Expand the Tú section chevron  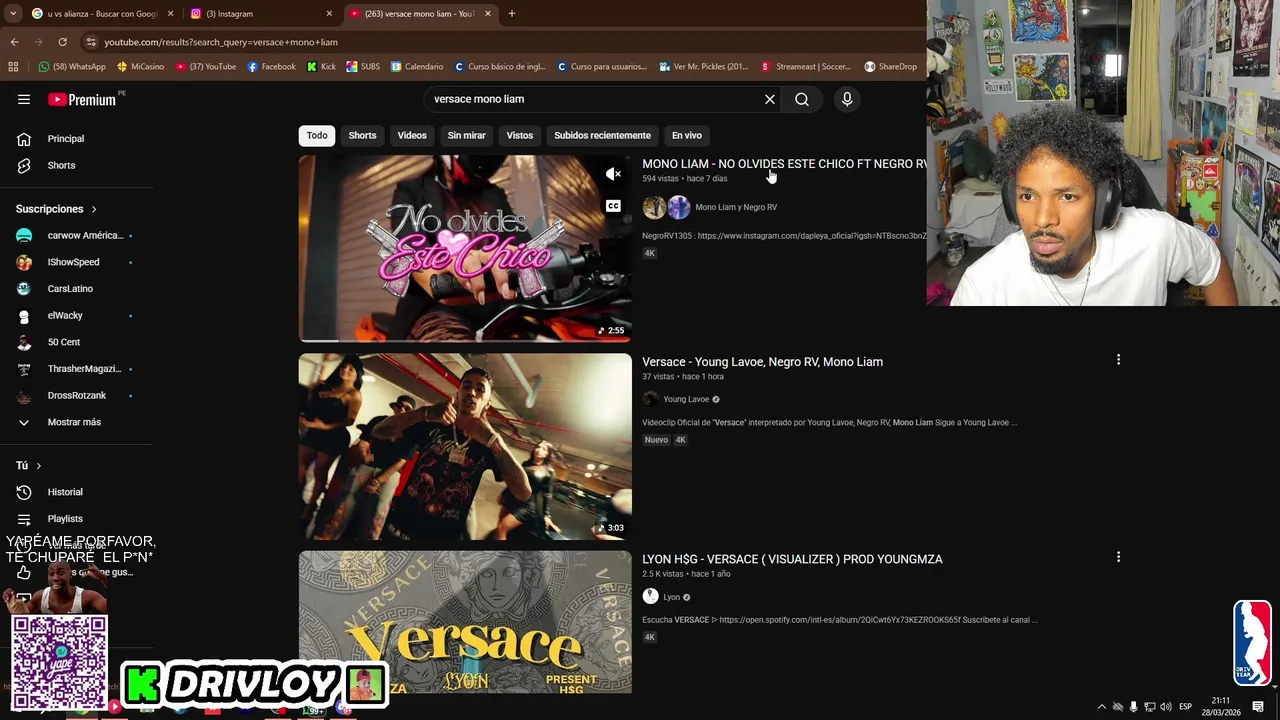39,466
